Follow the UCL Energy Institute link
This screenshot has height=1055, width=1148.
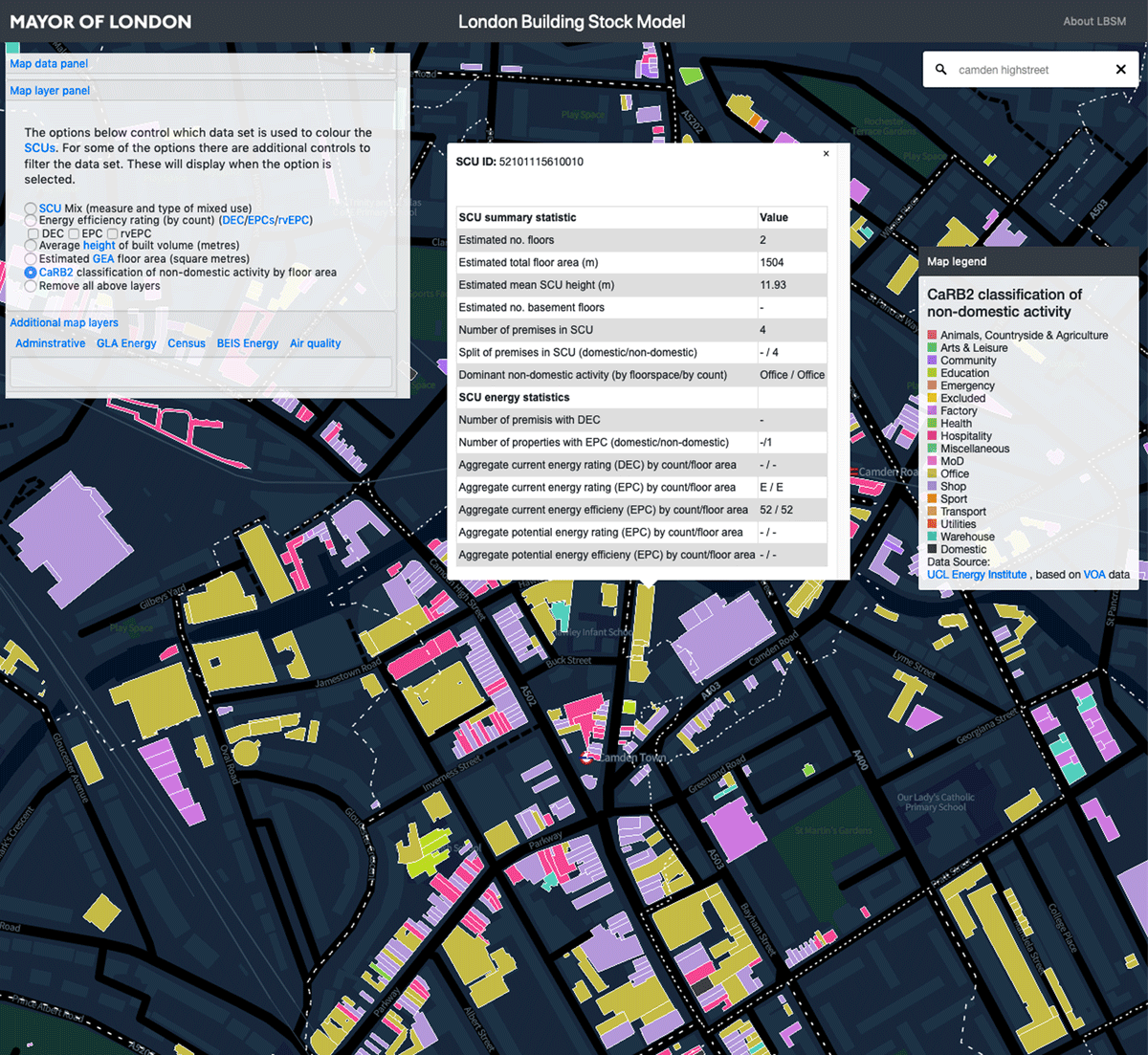point(977,575)
